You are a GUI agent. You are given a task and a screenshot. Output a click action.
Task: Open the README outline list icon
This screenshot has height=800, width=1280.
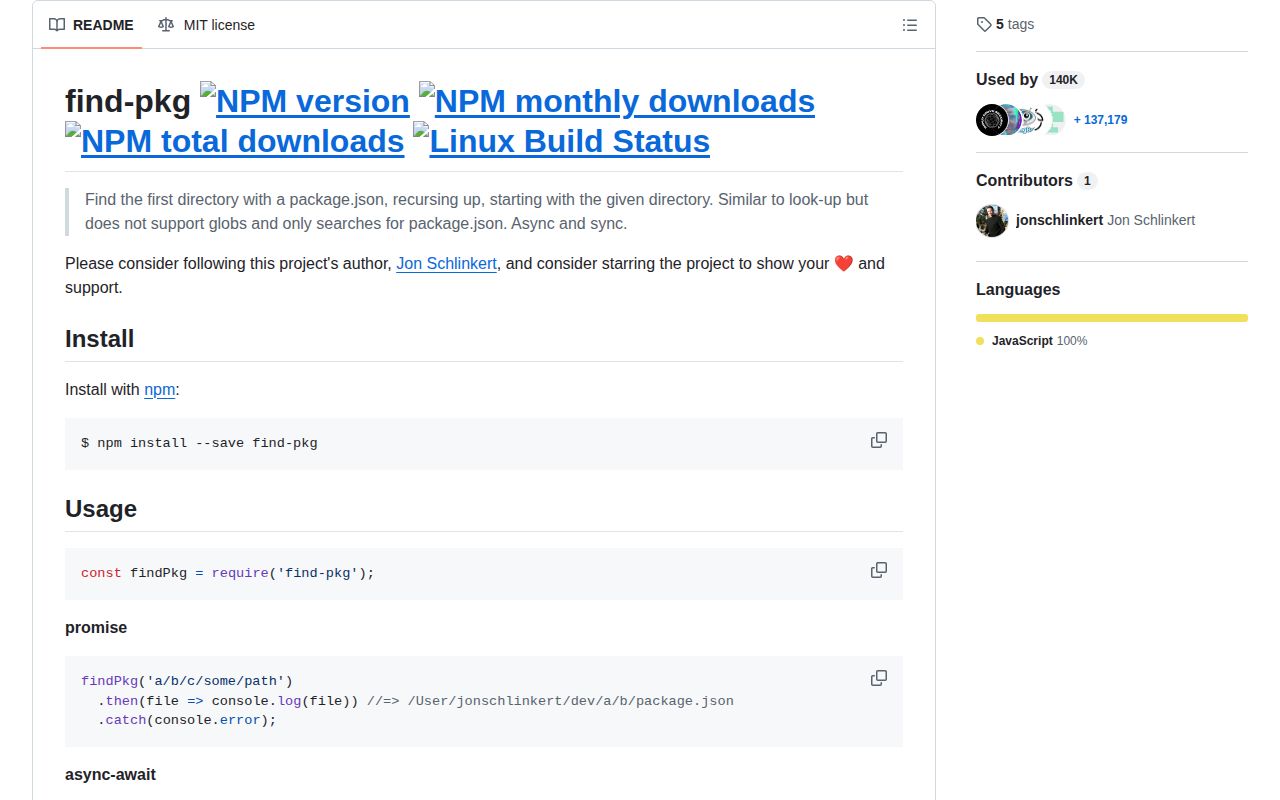coord(910,25)
